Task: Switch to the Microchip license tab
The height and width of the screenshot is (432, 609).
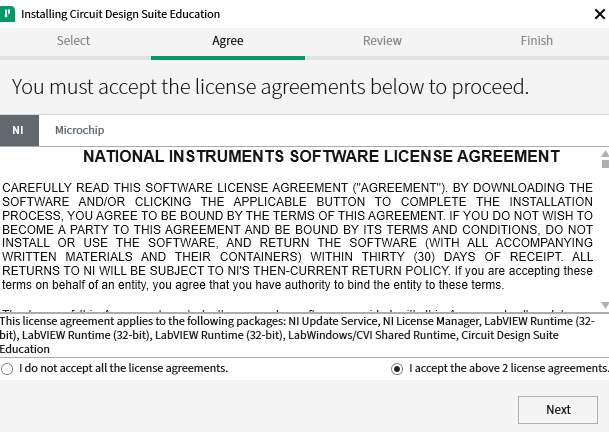Action: 80,130
